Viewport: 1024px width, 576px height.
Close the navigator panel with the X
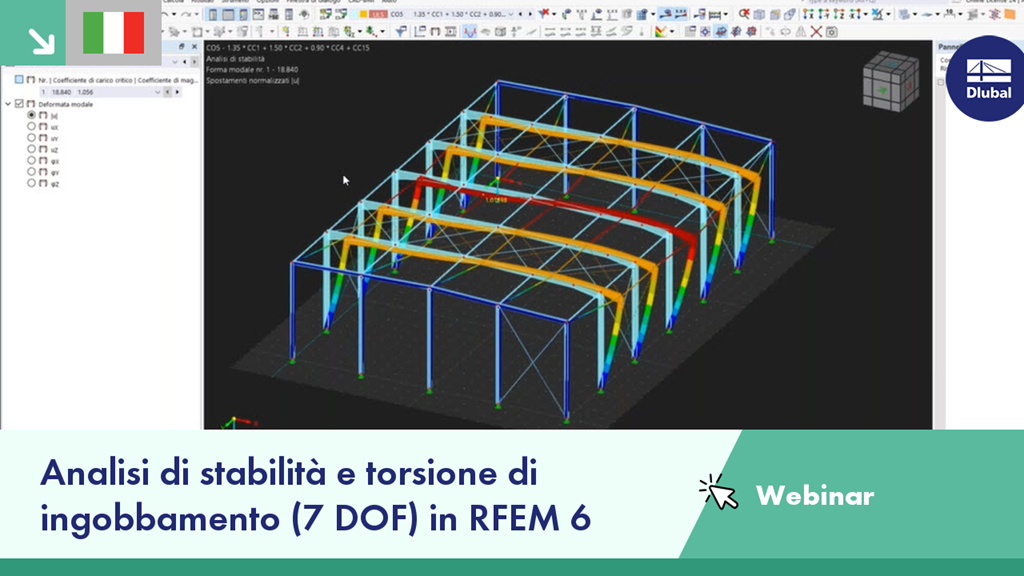(x=194, y=46)
